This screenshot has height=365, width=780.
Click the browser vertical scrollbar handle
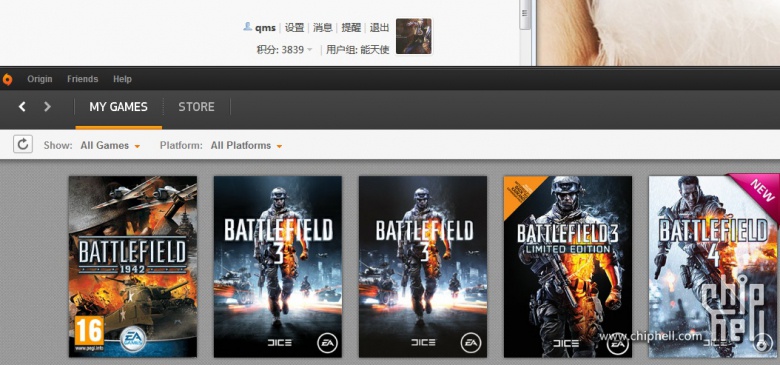tap(525, 15)
